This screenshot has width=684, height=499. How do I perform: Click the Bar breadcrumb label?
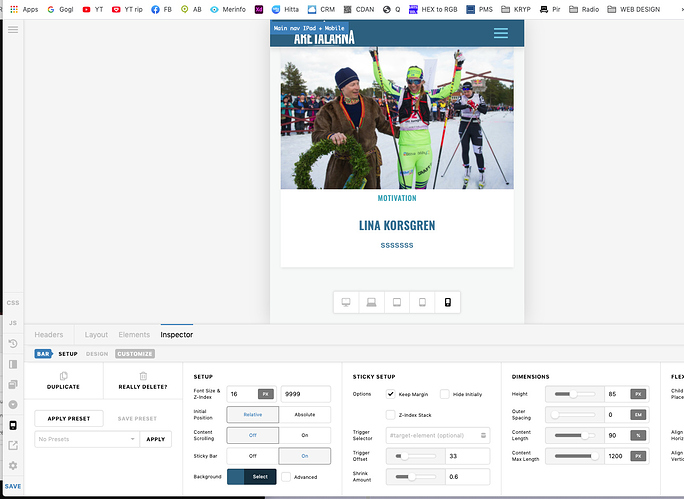pos(43,354)
